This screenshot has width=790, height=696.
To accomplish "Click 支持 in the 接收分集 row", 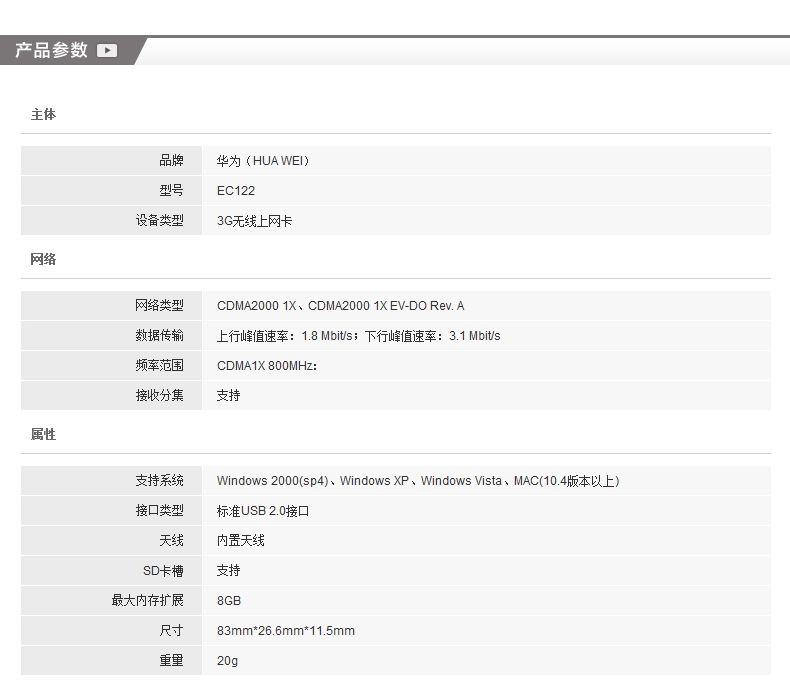I will point(228,396).
